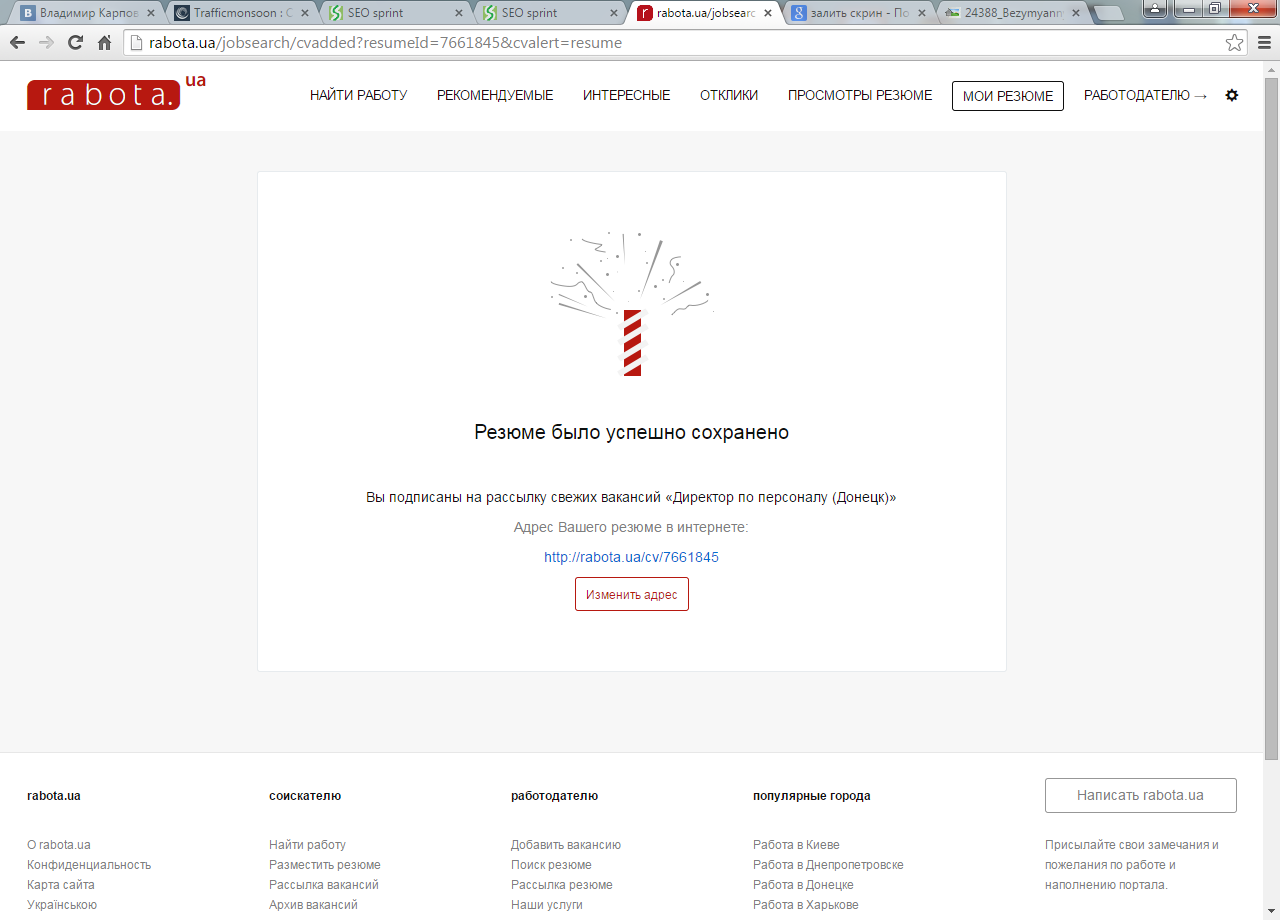Click scrollbar down arrow

1271,912
